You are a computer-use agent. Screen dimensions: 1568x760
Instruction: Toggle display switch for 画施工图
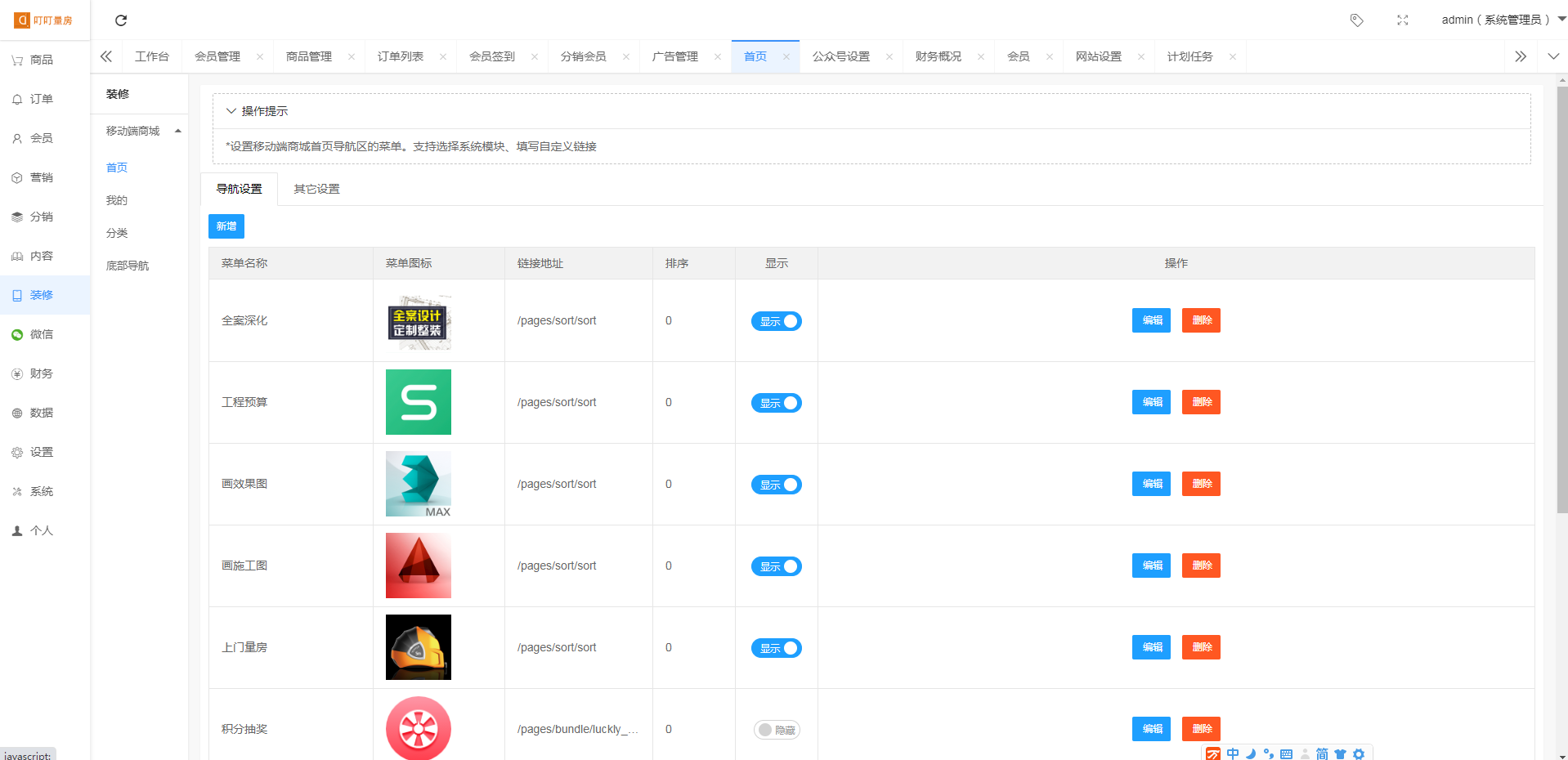coord(777,566)
